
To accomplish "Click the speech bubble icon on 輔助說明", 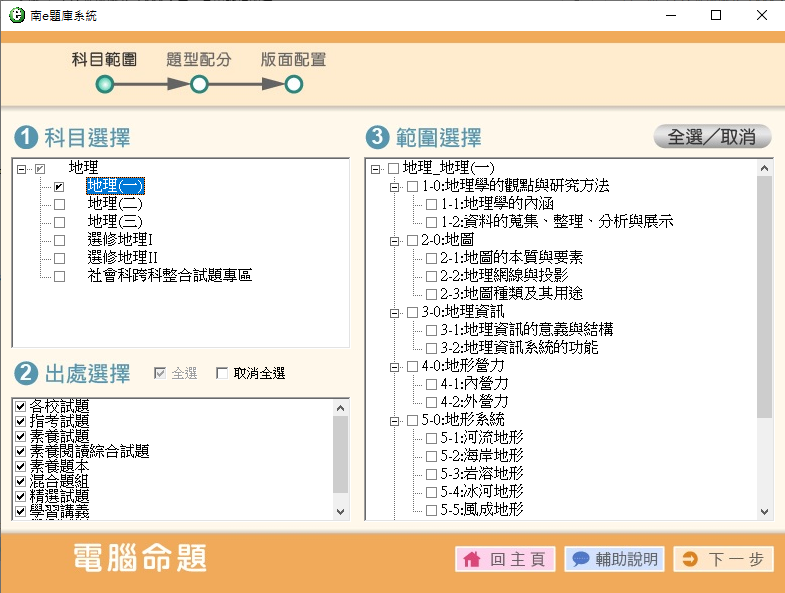I will point(580,559).
